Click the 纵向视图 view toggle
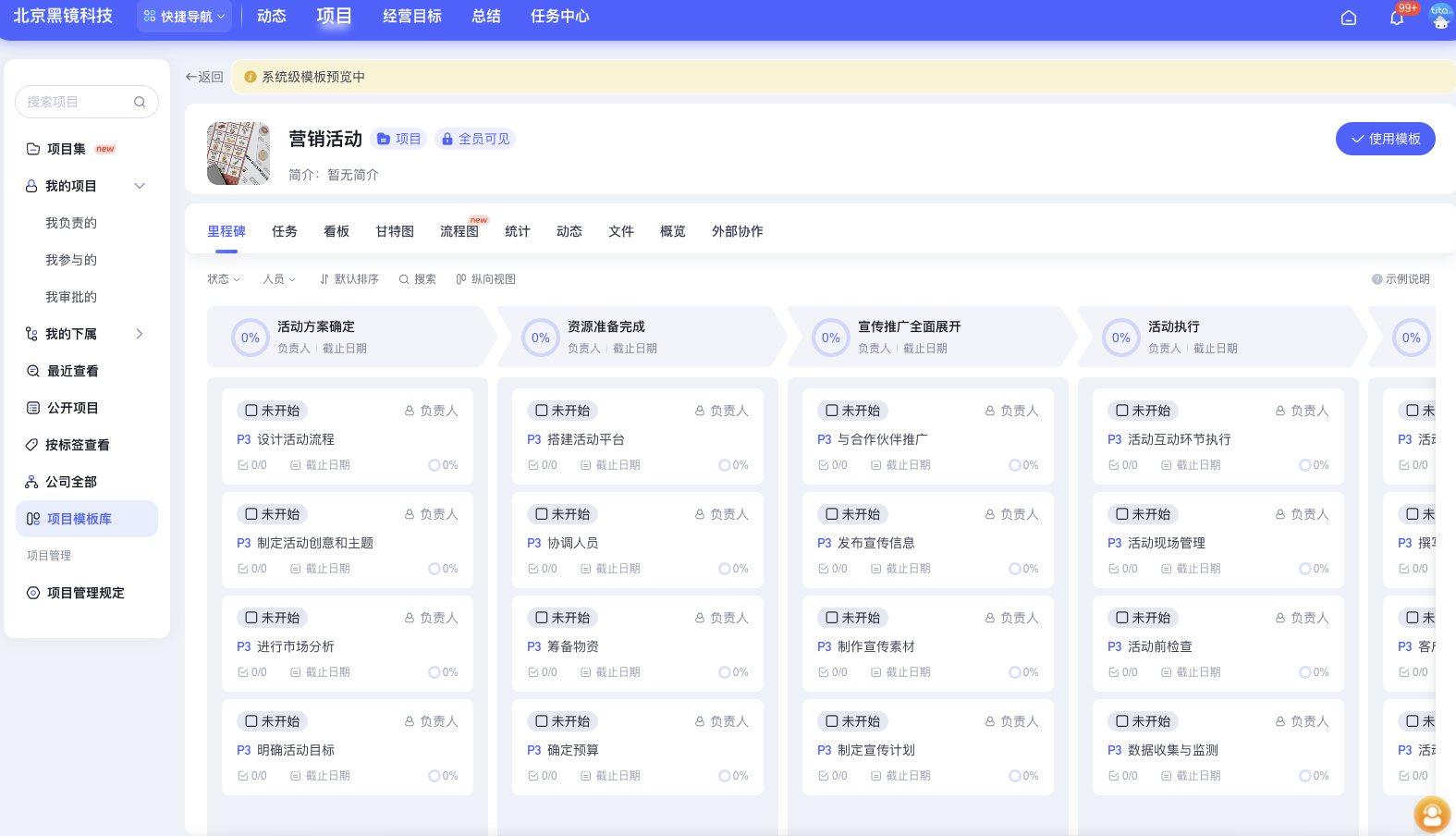This screenshot has height=836, width=1456. coord(485,279)
